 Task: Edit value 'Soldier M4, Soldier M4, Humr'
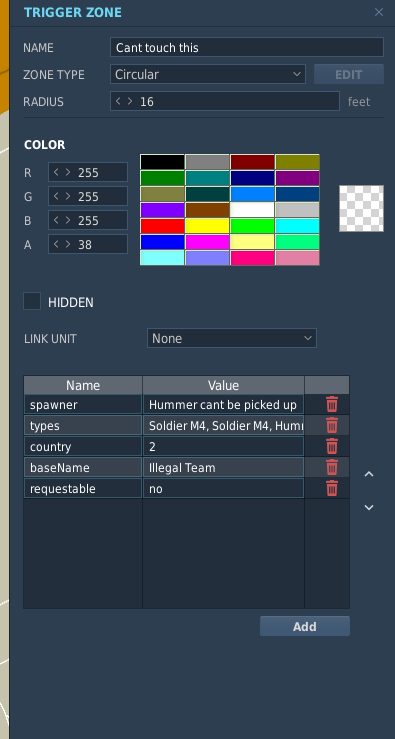click(223, 425)
